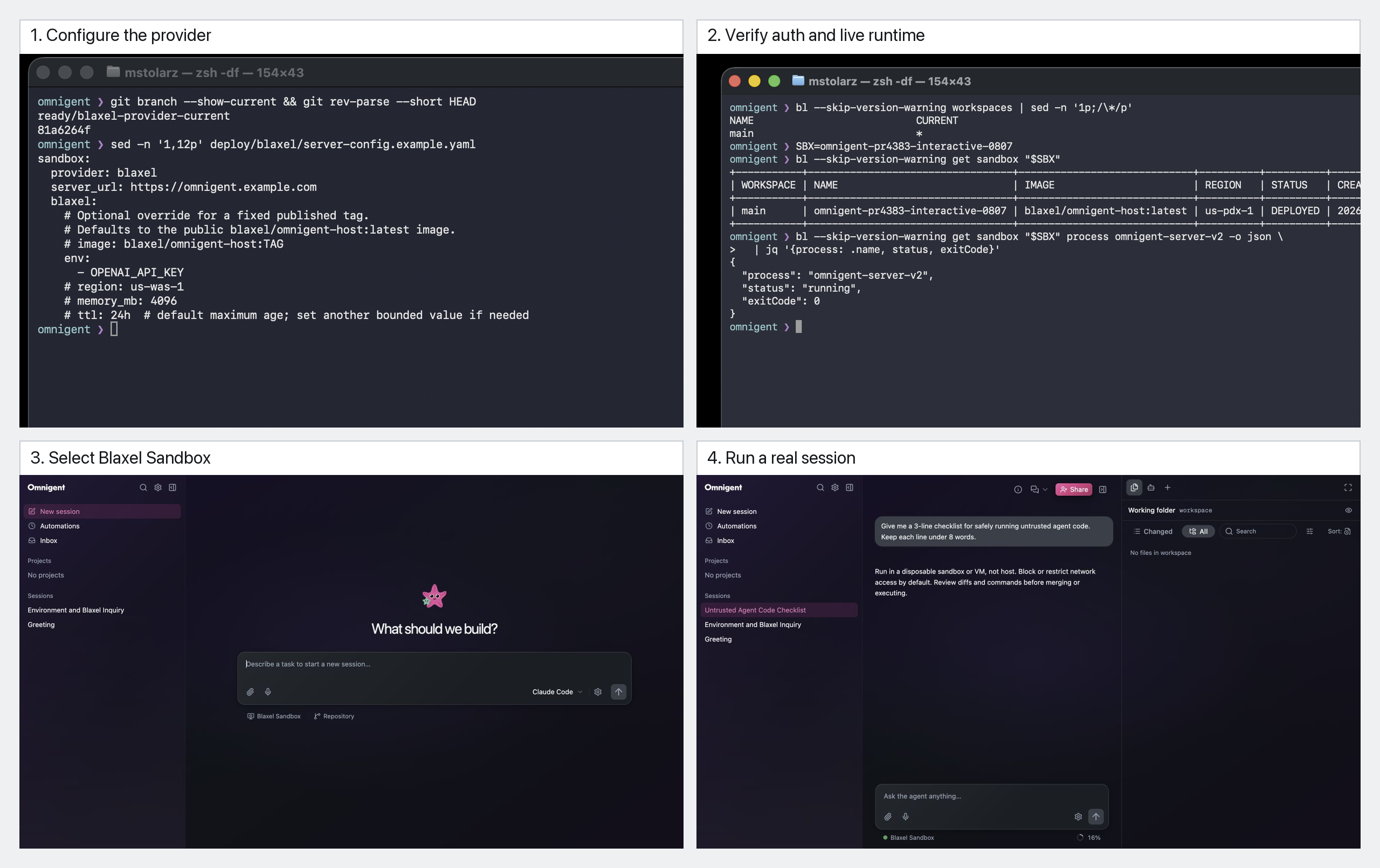This screenshot has width=1380, height=868.
Task: Toggle the eye icon beside Working folder
Action: [1349, 510]
